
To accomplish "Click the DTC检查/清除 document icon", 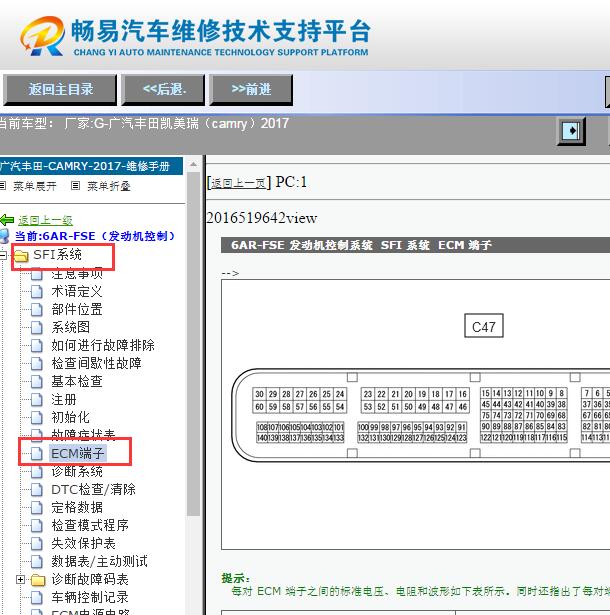I will (37, 490).
